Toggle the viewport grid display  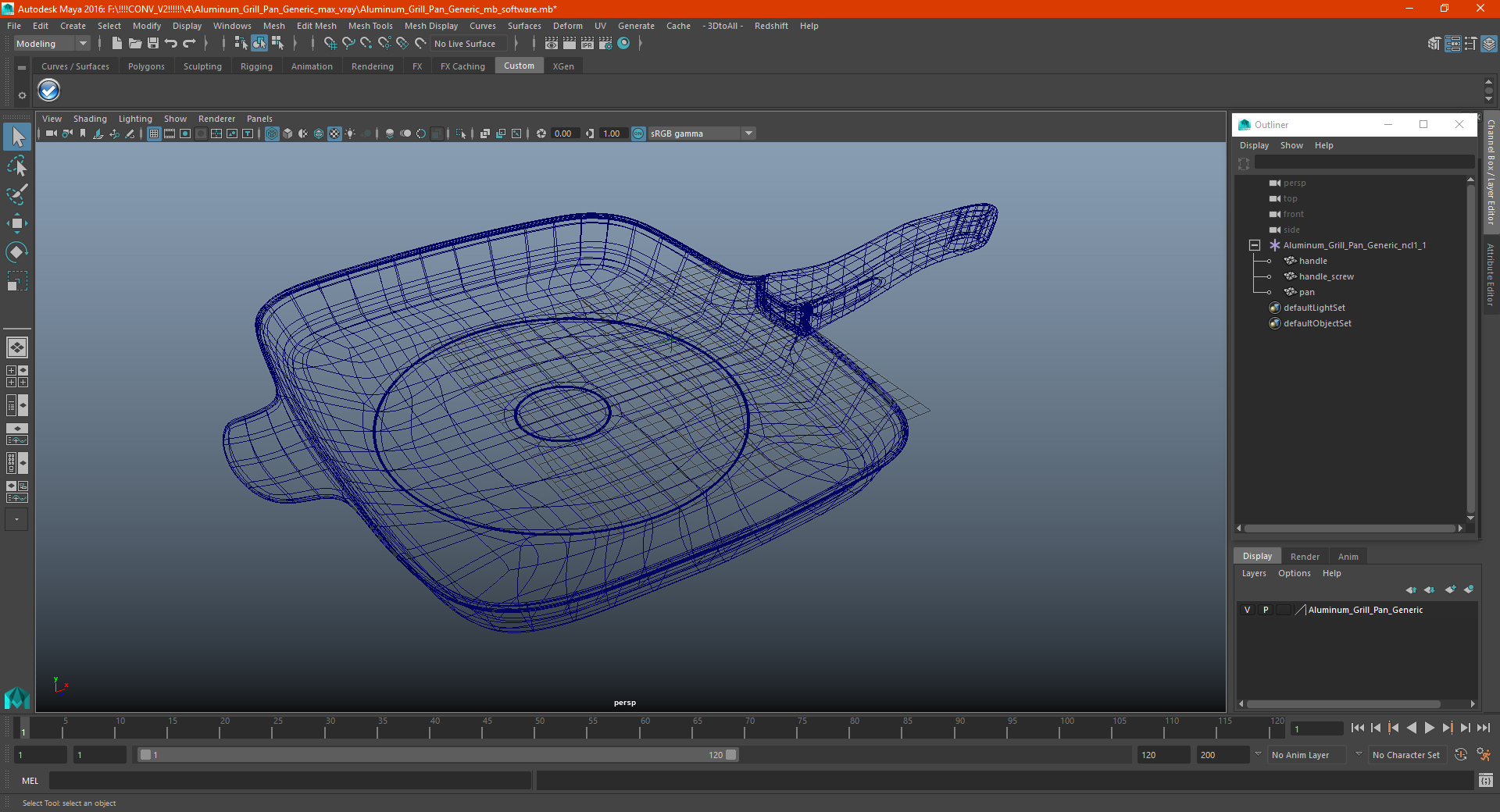pos(154,134)
